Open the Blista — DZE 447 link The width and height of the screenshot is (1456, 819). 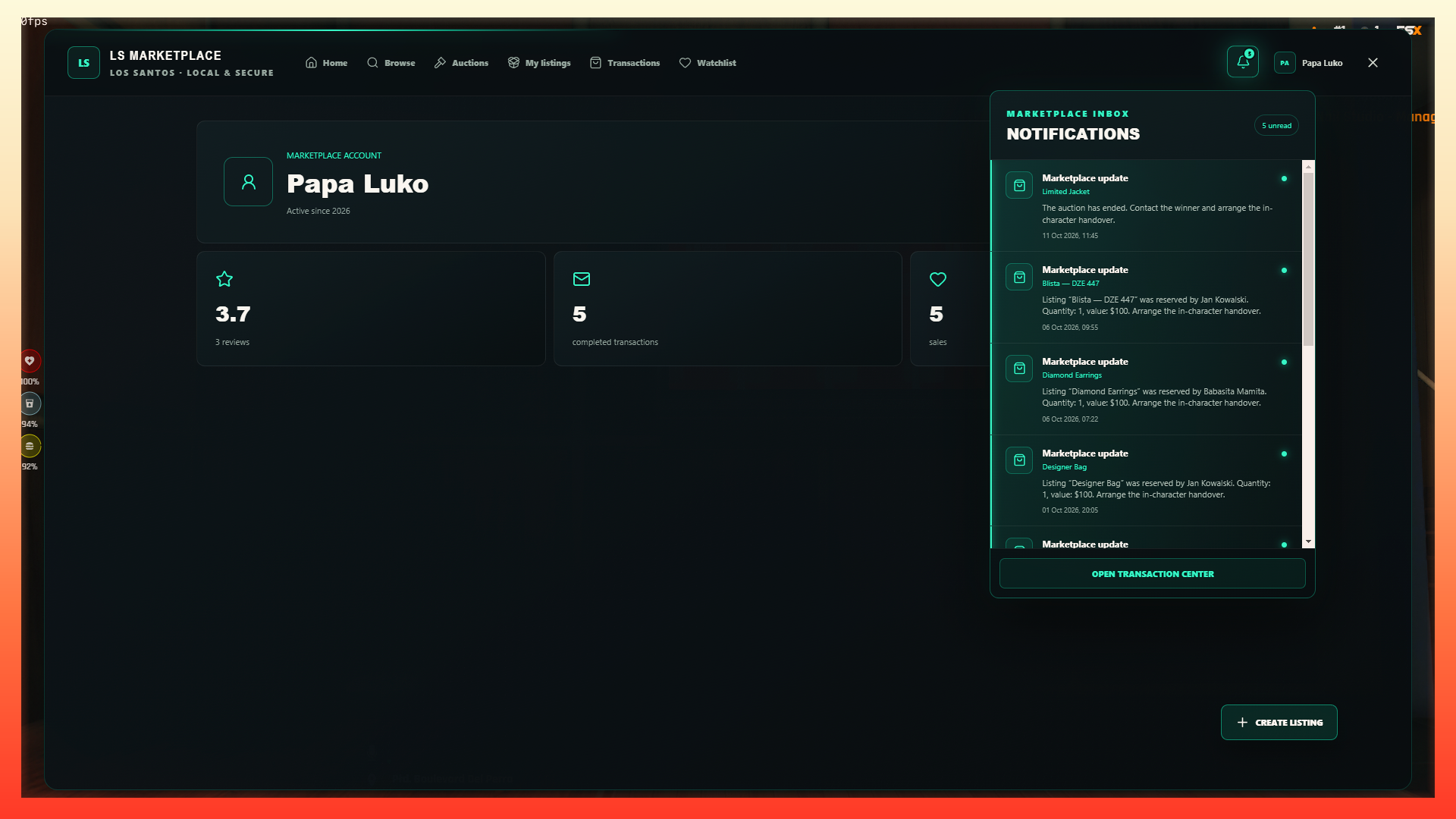[1070, 284]
